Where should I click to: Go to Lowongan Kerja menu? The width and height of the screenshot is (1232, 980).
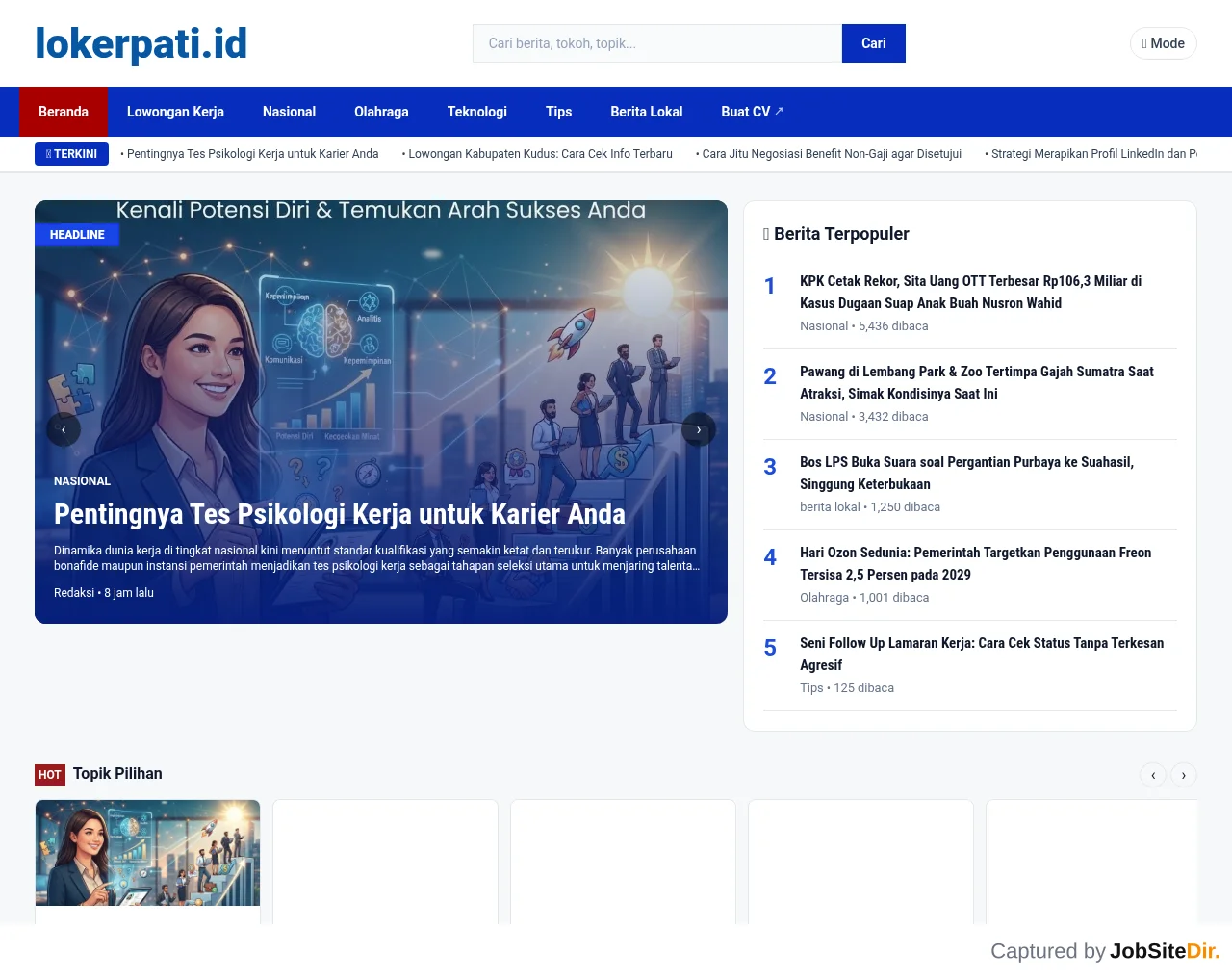(x=175, y=112)
